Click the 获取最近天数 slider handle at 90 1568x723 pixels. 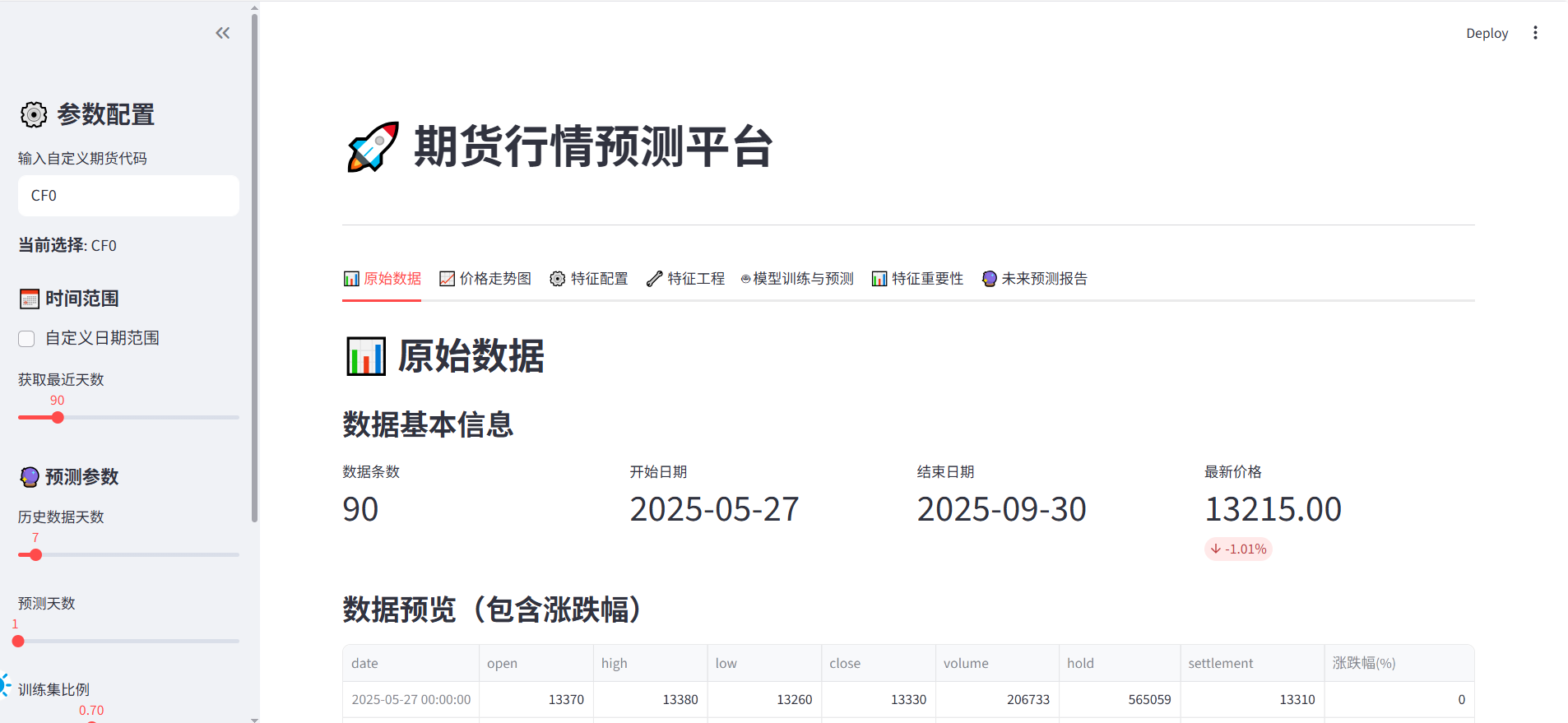point(58,418)
